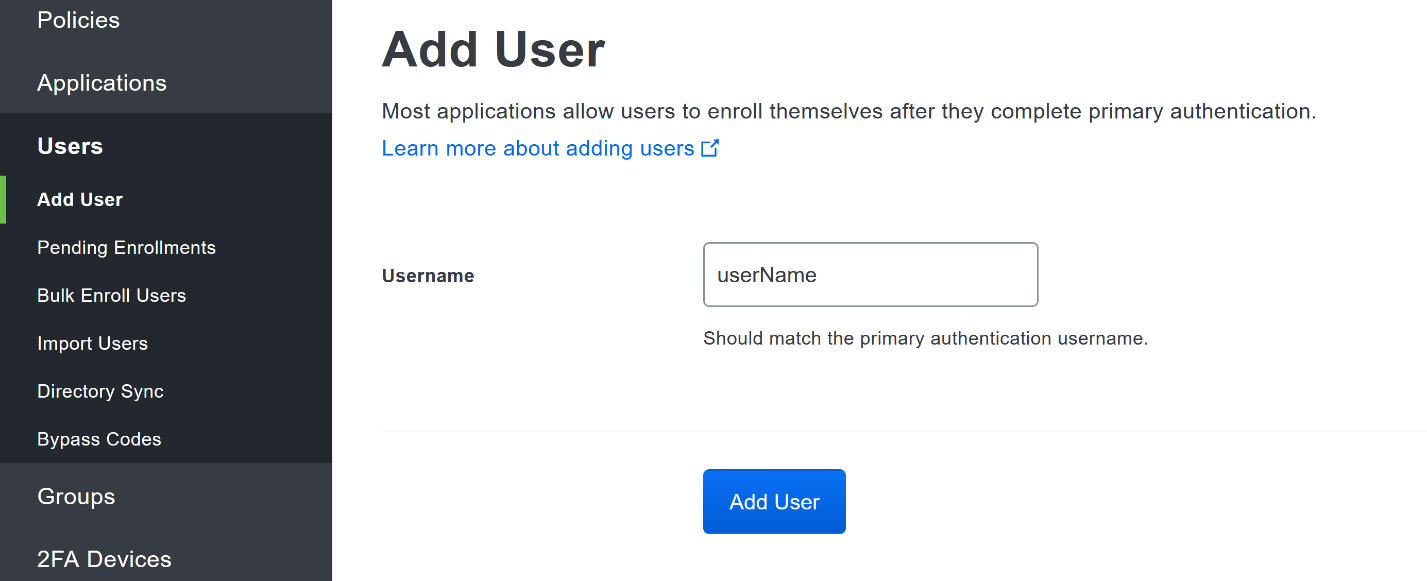Go to Applications in the sidebar
1427x581 pixels.
(101, 83)
